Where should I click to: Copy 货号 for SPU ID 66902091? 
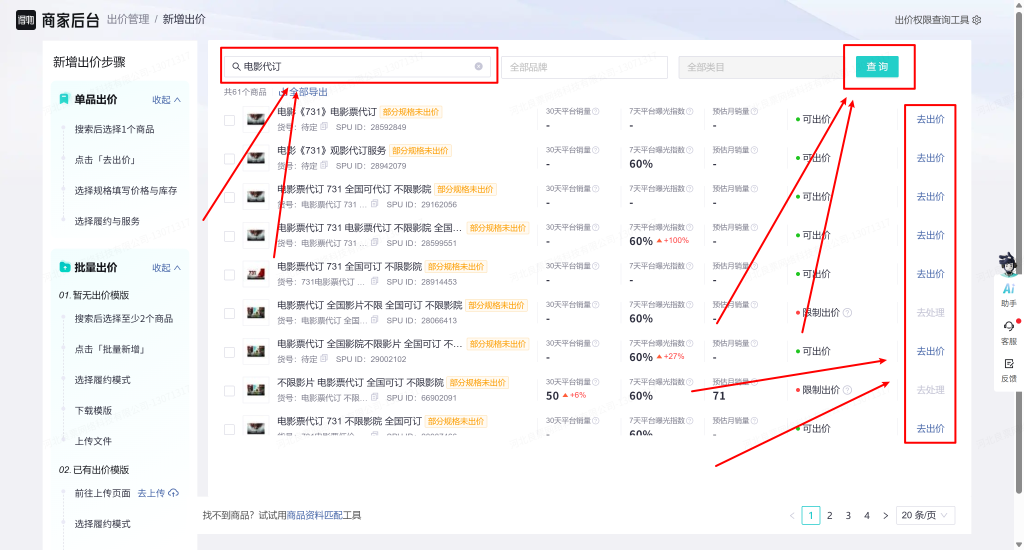tap(374, 397)
